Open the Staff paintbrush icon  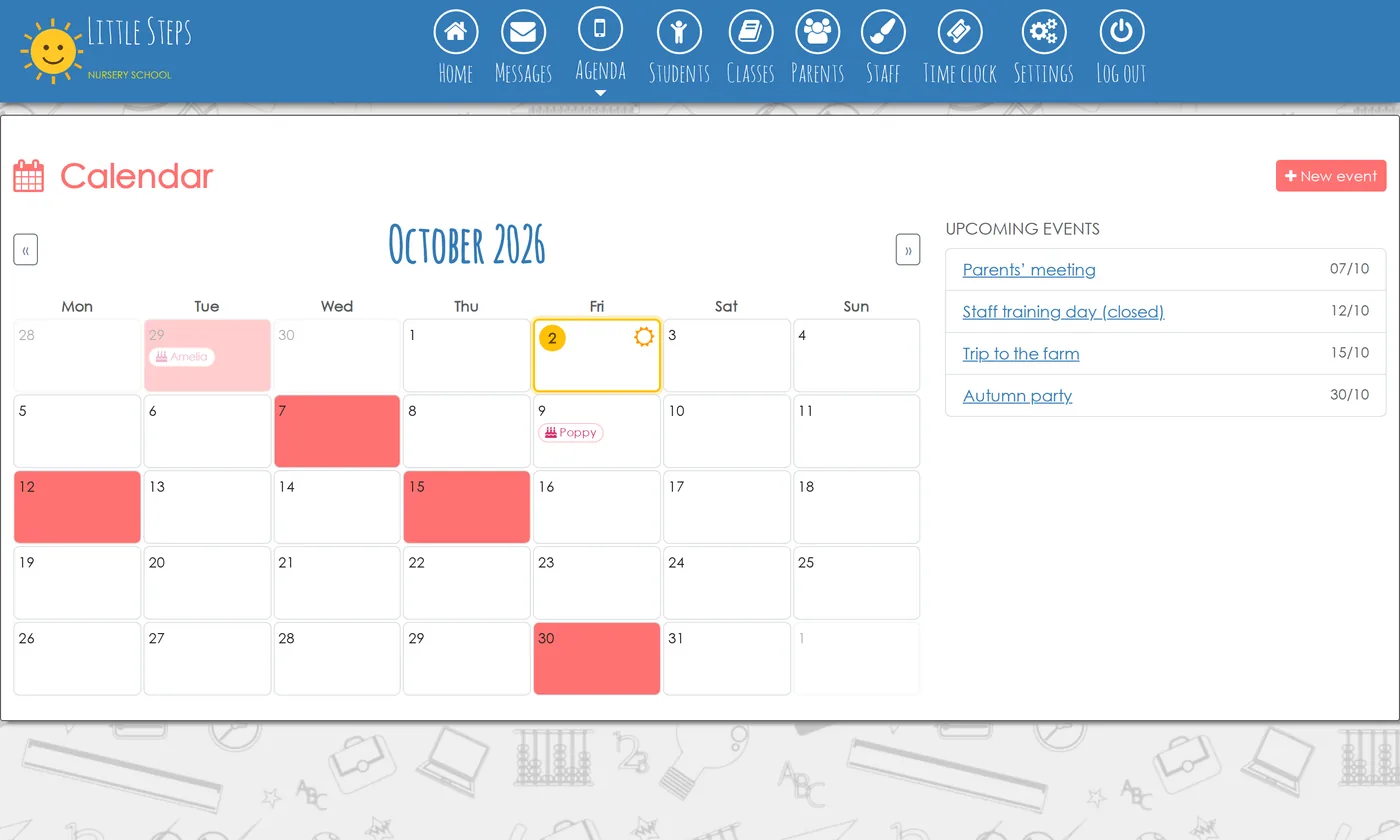(x=883, y=32)
